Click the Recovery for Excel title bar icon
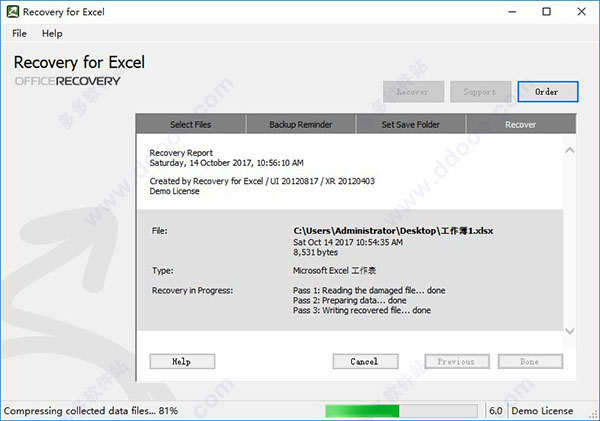This screenshot has height=421, width=600. 13,12
